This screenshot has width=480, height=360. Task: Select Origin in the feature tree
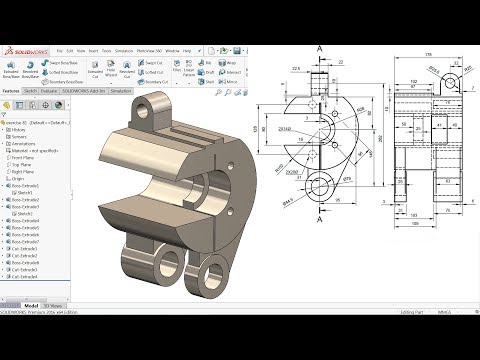tap(15, 179)
